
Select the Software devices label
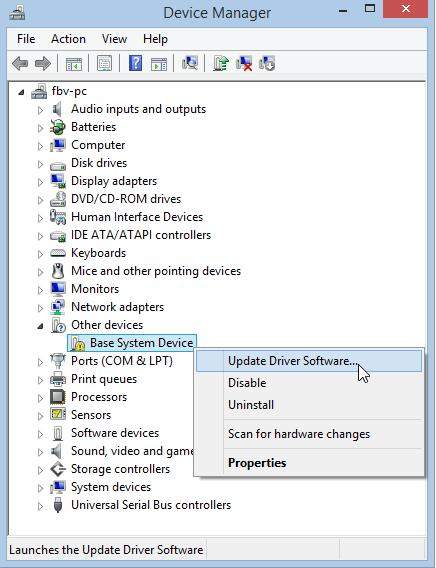[x=115, y=433]
